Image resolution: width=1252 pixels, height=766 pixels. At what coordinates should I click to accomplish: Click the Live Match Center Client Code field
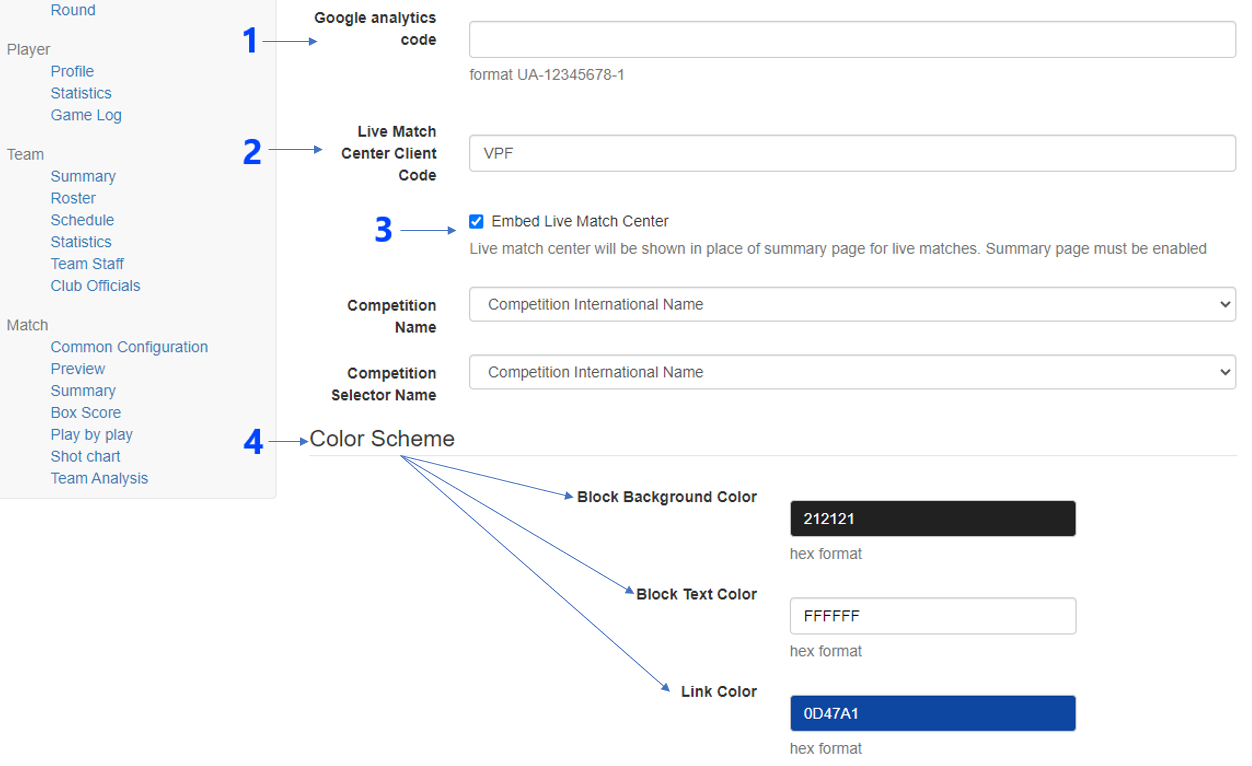coord(852,154)
